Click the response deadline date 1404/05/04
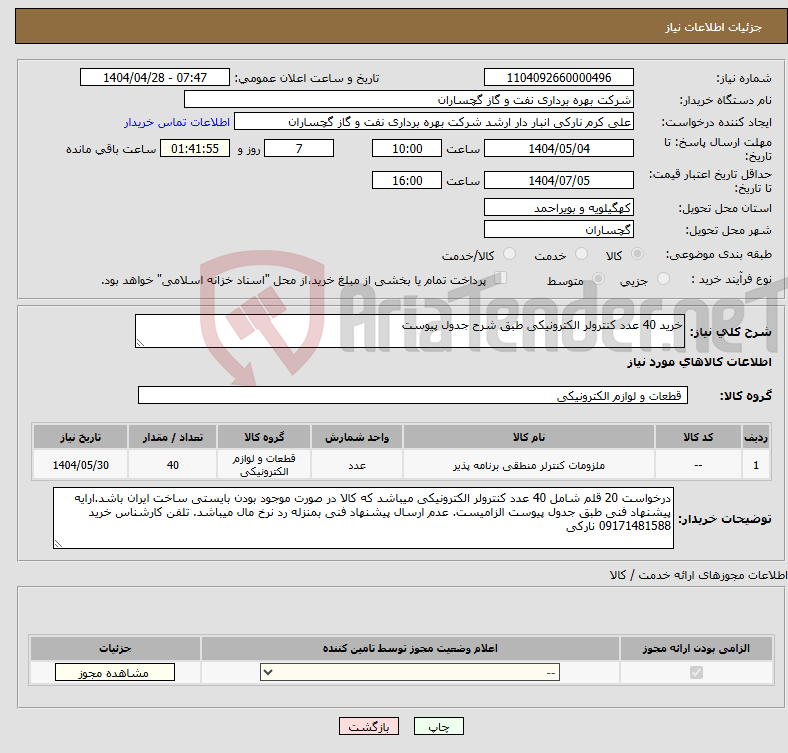The height and width of the screenshot is (753, 788). coord(558,148)
